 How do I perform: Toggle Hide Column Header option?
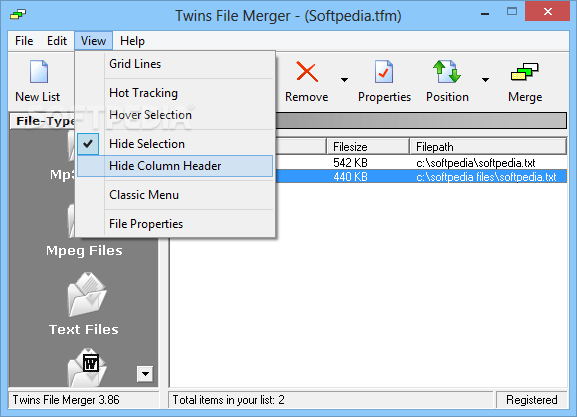click(175, 166)
